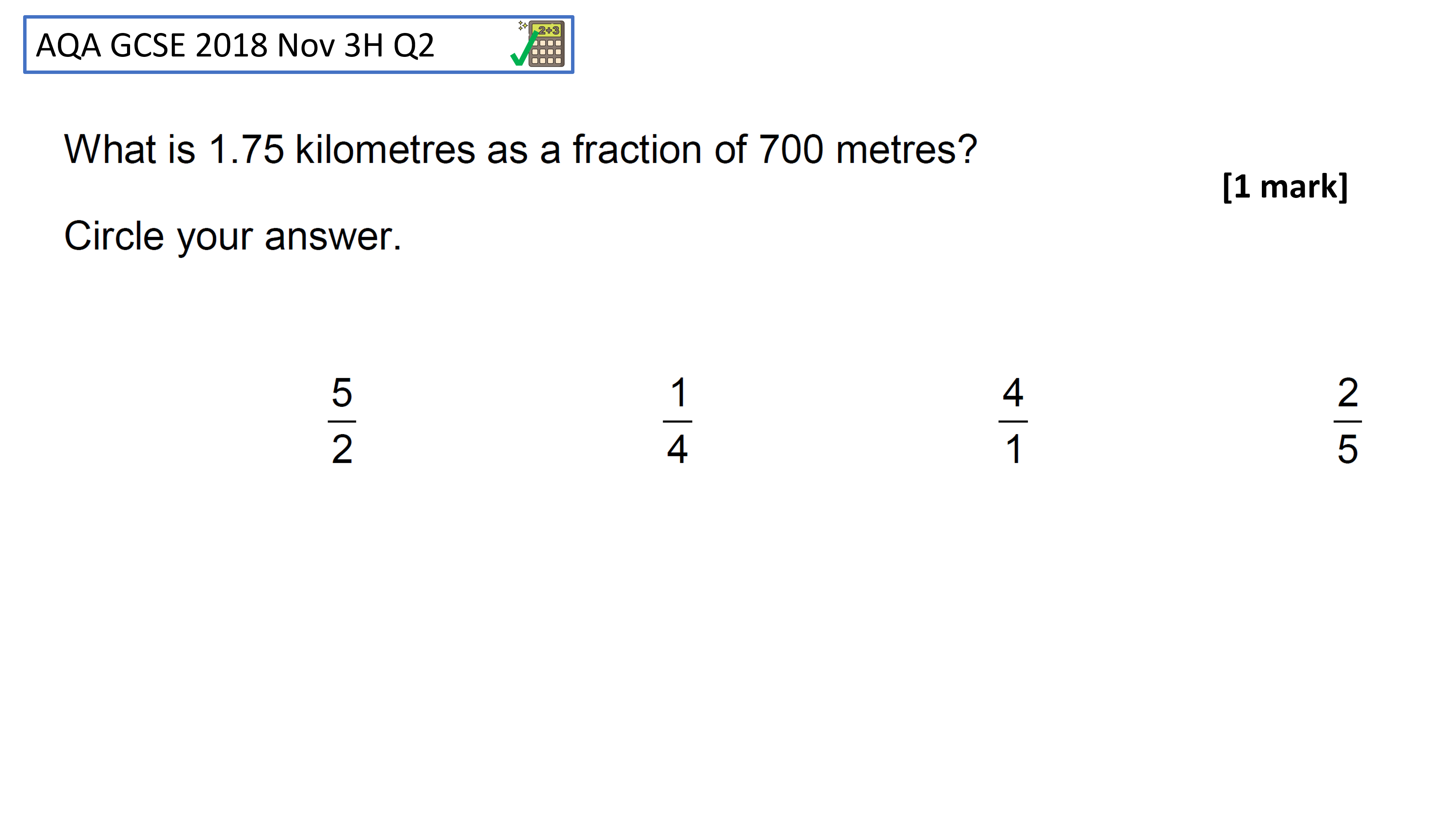Click the word 'kilometres' in the question
This screenshot has height=819, width=1456.
386,150
